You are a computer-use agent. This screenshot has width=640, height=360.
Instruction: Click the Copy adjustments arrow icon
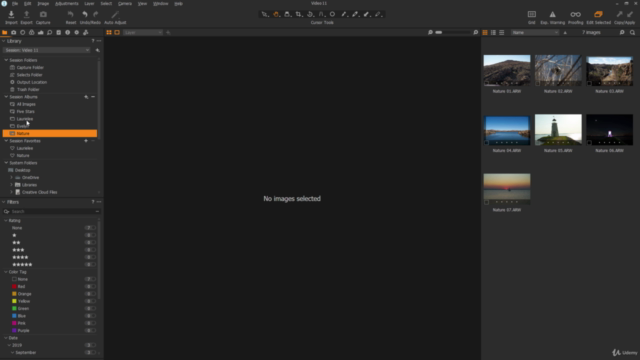[x=620, y=14]
